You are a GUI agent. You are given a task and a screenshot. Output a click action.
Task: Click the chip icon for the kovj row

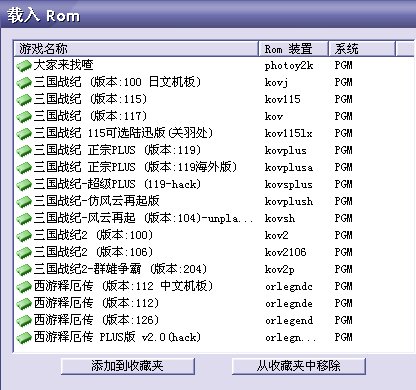click(24, 83)
